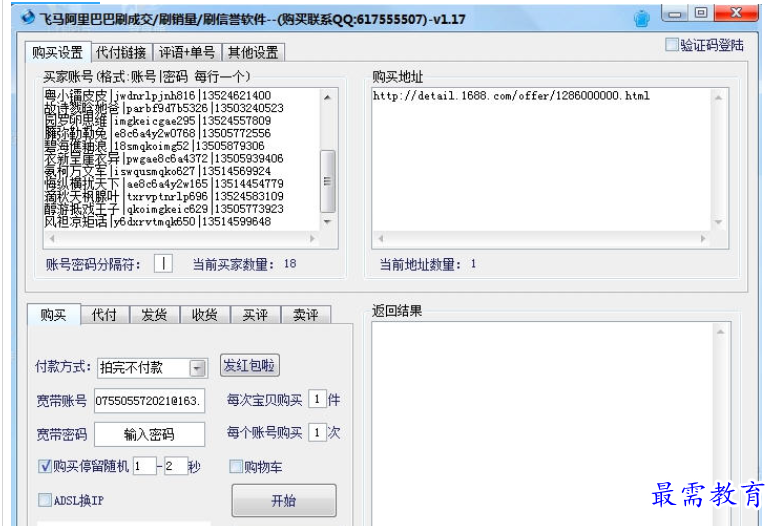
Task: Click the maximum stay seconds field
Action: (176, 466)
